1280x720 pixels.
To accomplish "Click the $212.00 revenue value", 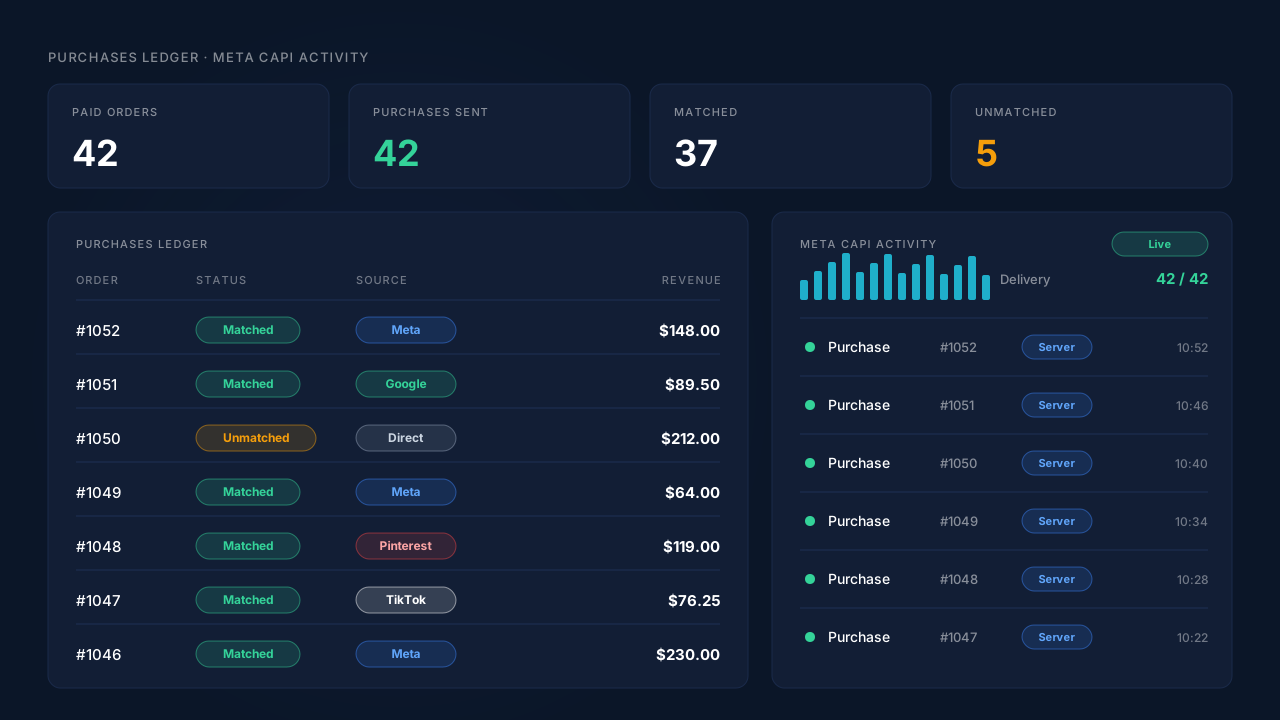I will tap(690, 439).
